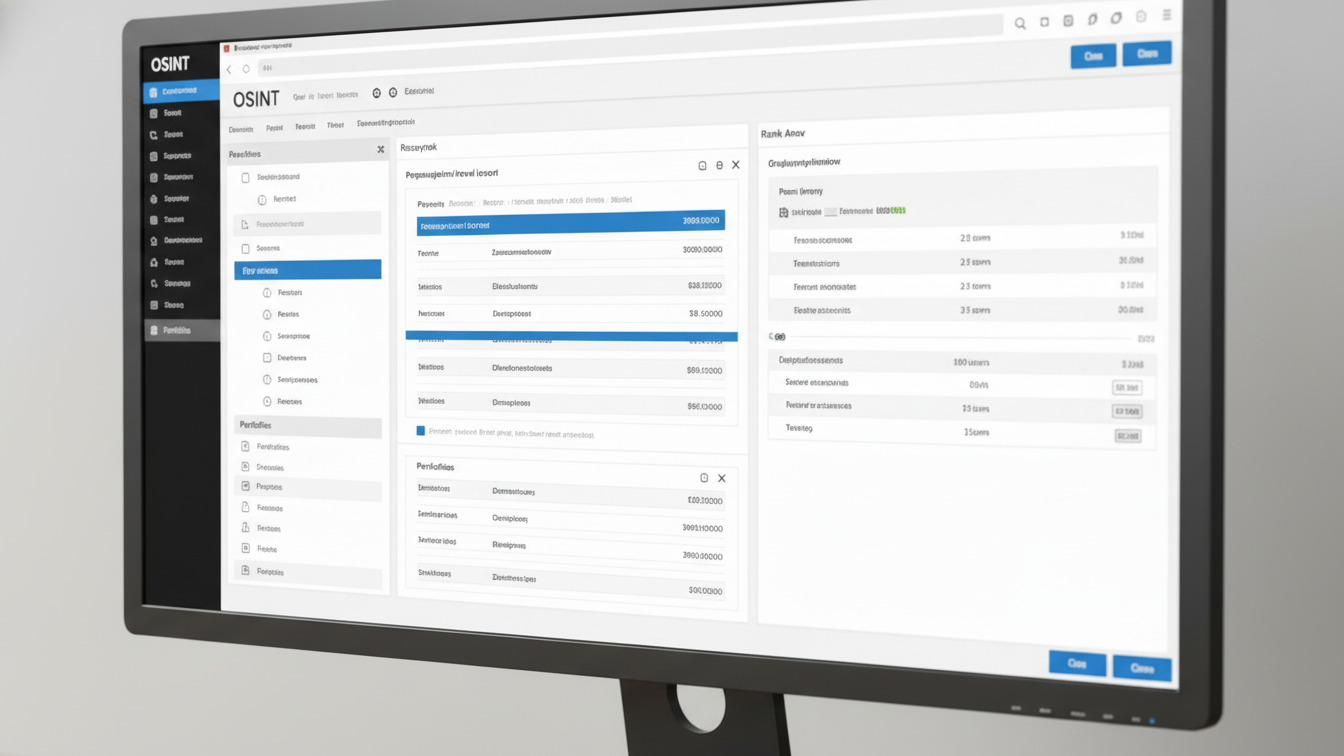The image size is (1344, 756).
Task: Click first round icon right of OSINT heading
Action: (376, 93)
